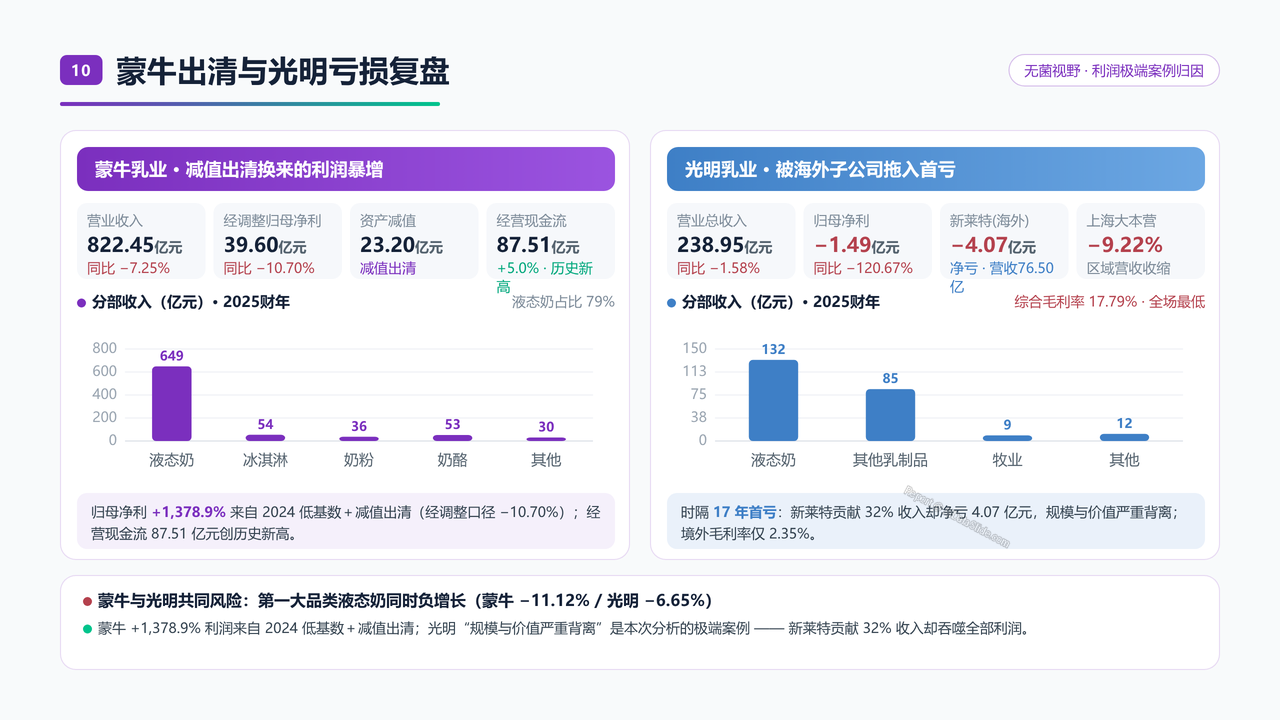Click the 牧业 axis label
This screenshot has height=720, width=1280.
1007,460
